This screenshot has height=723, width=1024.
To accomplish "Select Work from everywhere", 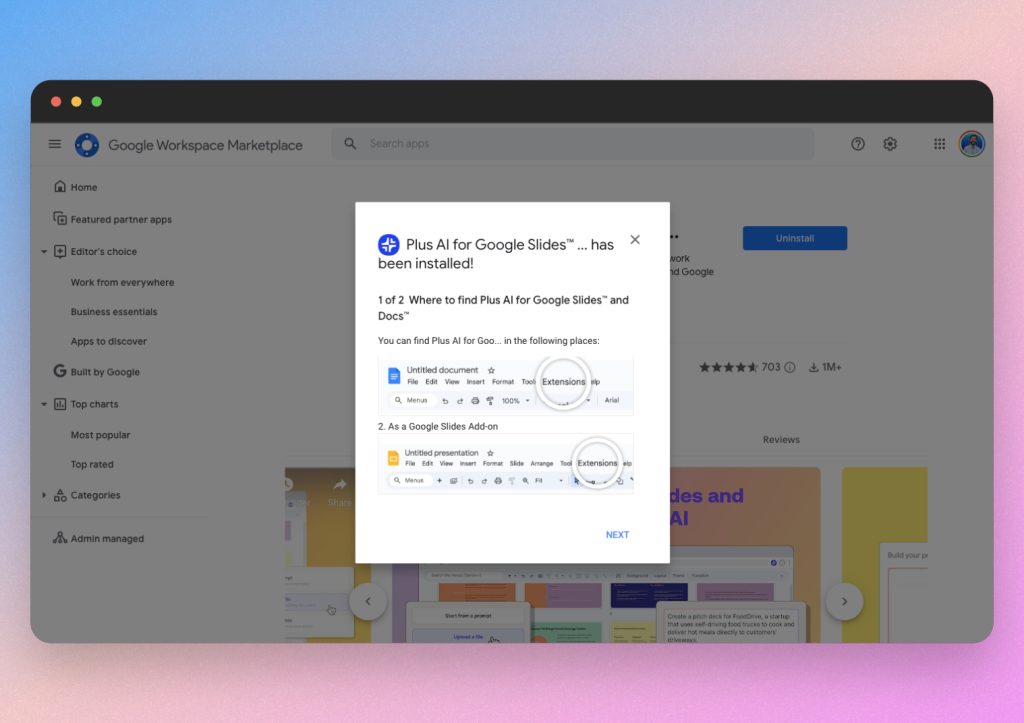I will tap(122, 282).
